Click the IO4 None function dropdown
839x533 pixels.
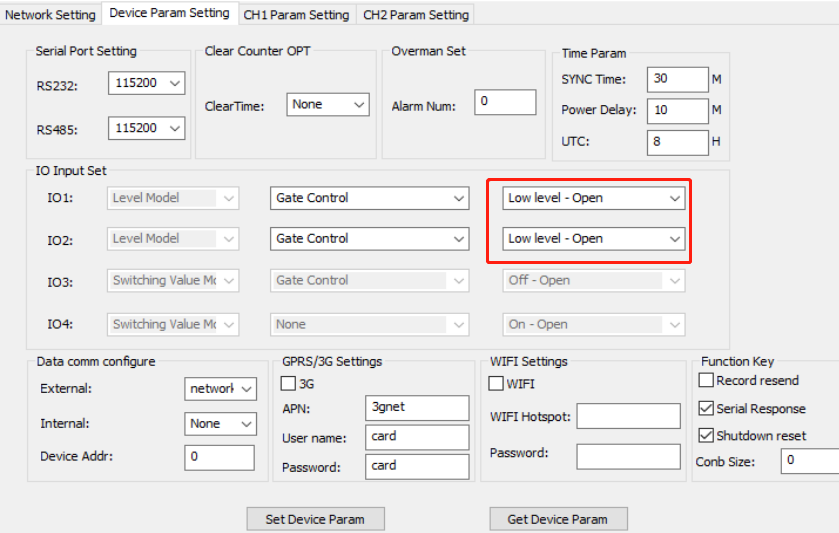(369, 324)
